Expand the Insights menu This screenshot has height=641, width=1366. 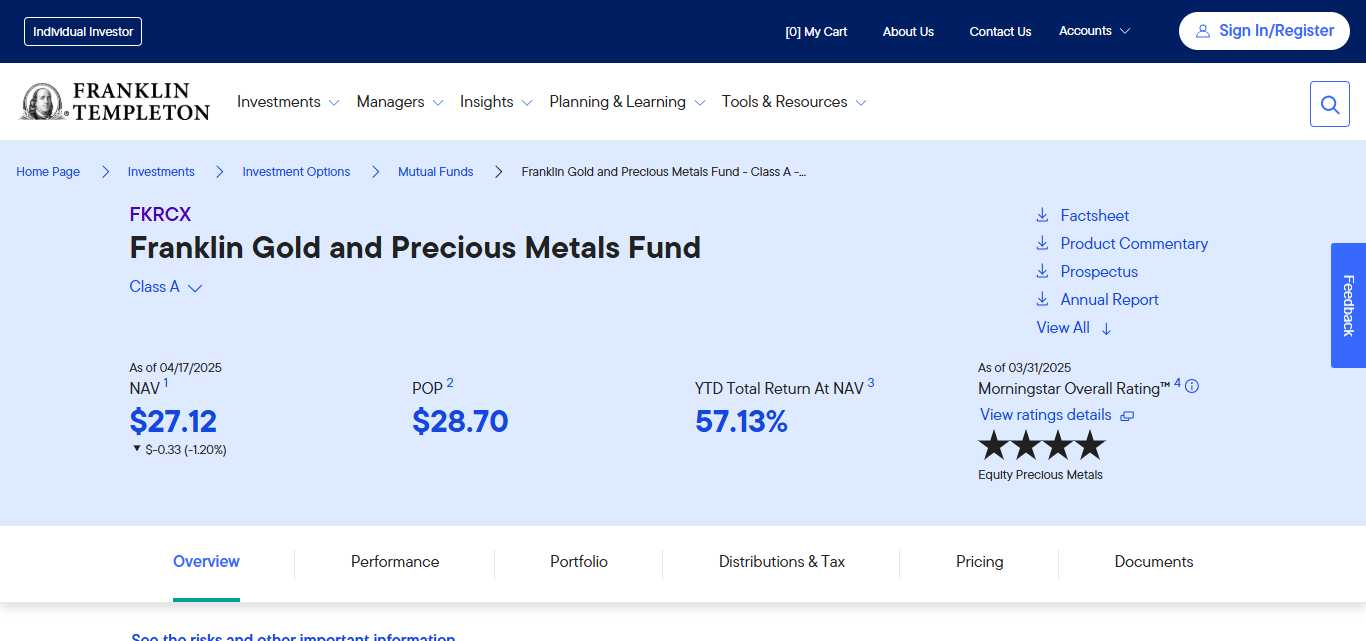coord(496,102)
